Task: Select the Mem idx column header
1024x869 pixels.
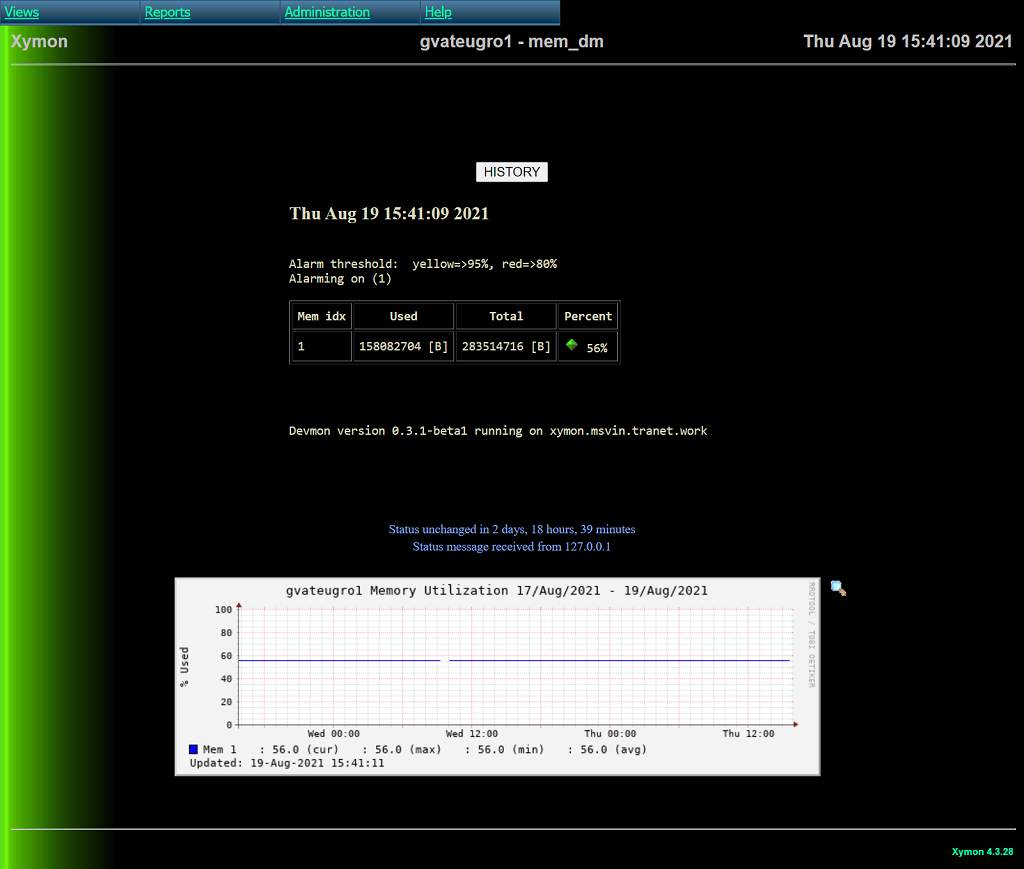Action: click(321, 316)
